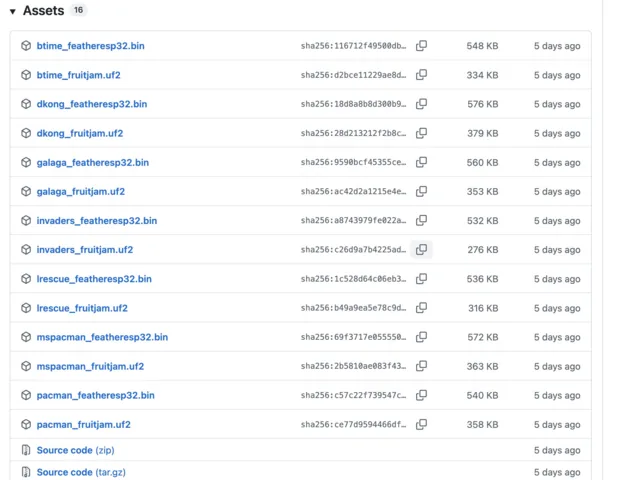Download dkong_fruitjam.uf2
640x480 pixels.
[80, 133]
